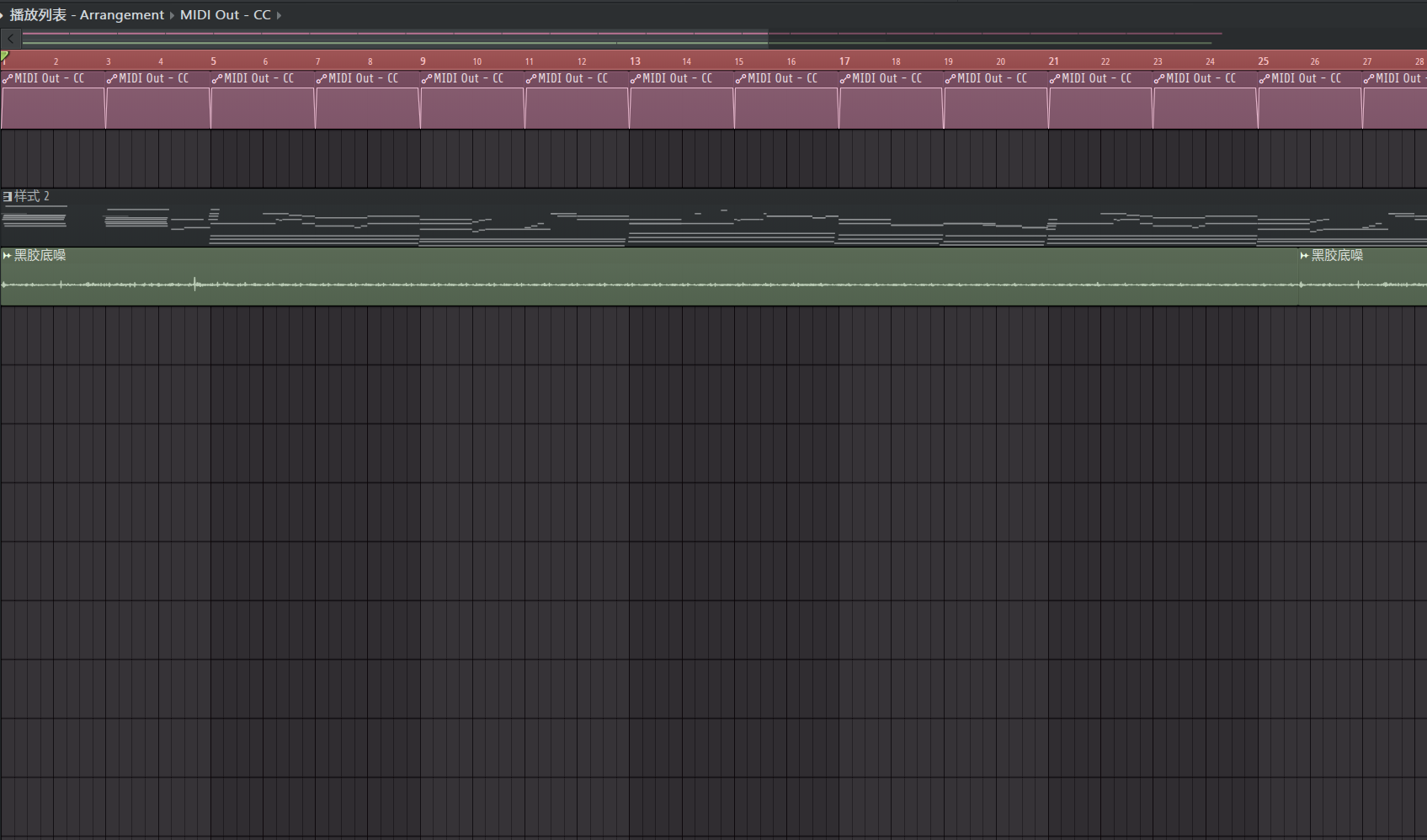Image resolution: width=1427 pixels, height=840 pixels.
Task: Open the clip menu icon of the MIDI Out - CC clip at bar 5
Action: (217, 79)
